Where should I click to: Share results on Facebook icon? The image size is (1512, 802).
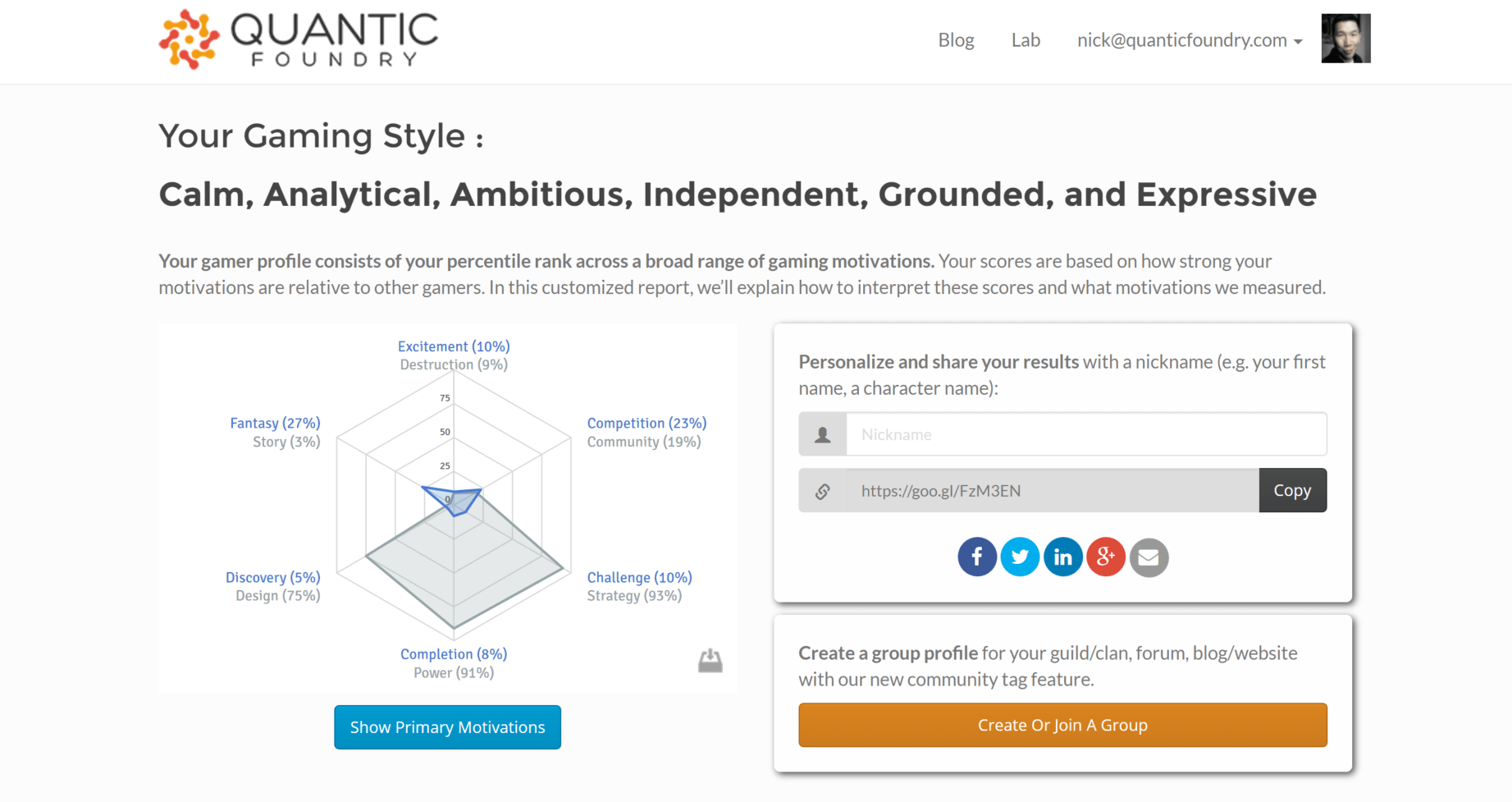click(x=976, y=557)
